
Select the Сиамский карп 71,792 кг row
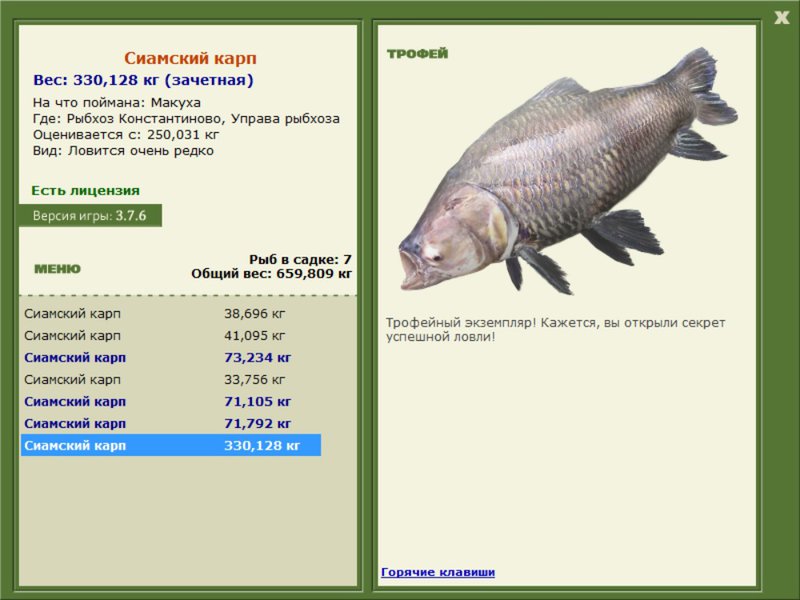pos(171,423)
